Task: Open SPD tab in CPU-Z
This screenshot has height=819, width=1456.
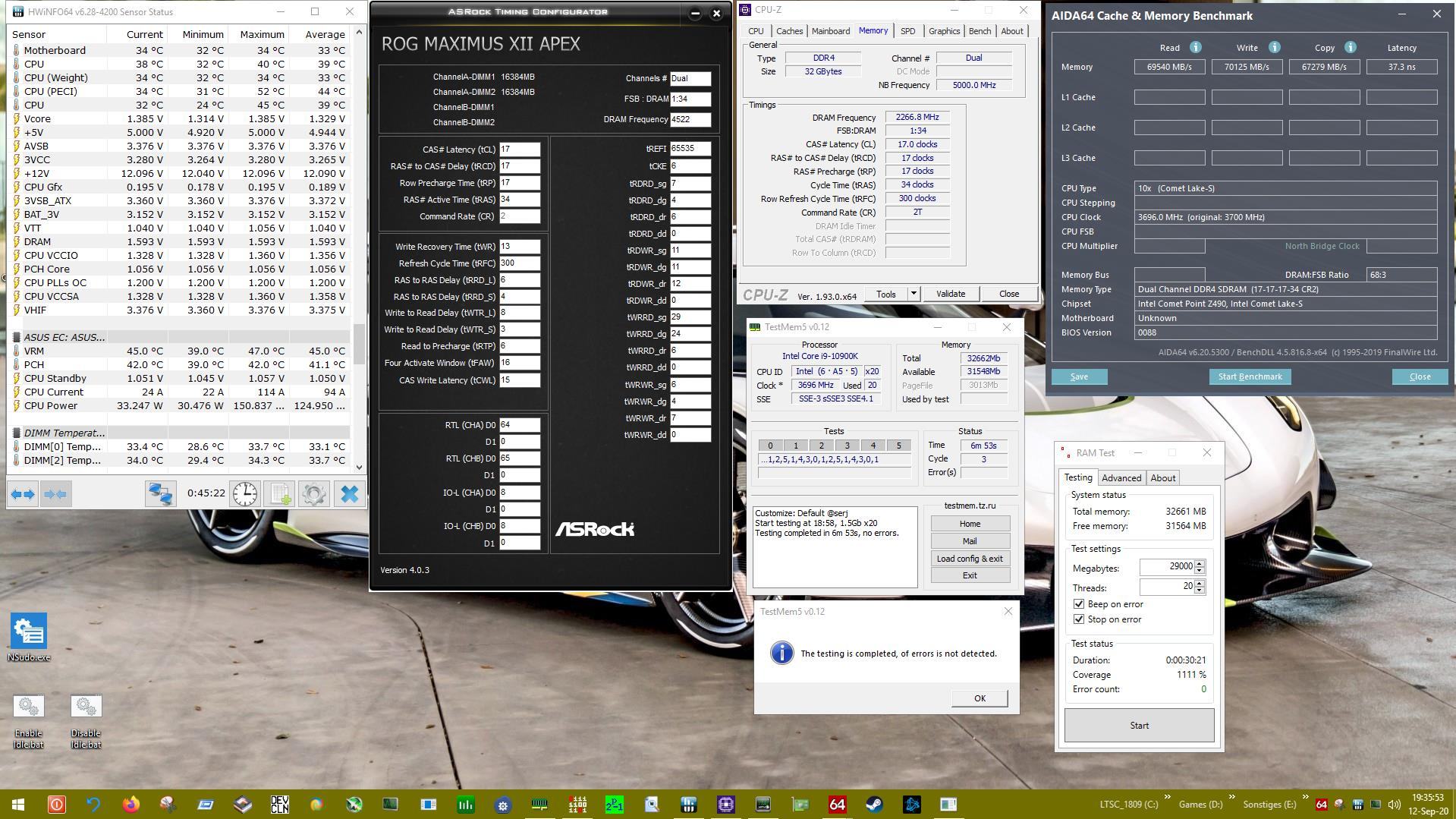Action: tap(907, 31)
